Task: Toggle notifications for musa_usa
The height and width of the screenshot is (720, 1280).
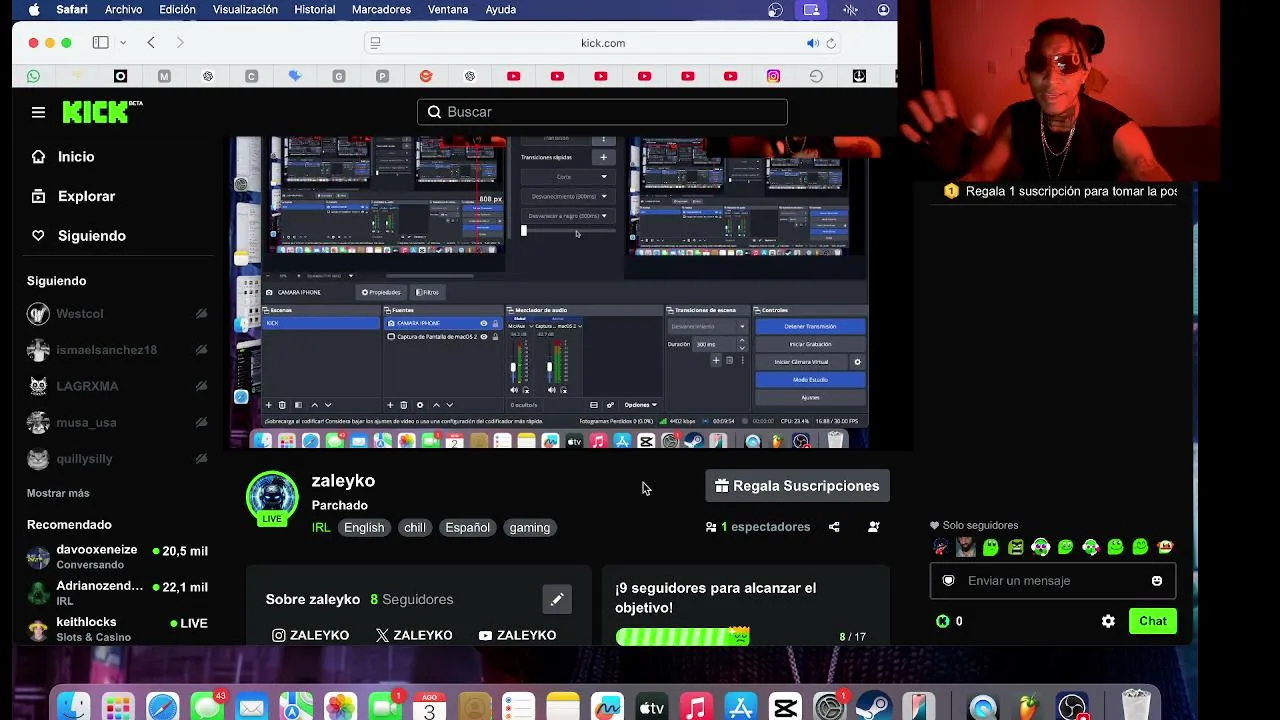Action: click(201, 422)
